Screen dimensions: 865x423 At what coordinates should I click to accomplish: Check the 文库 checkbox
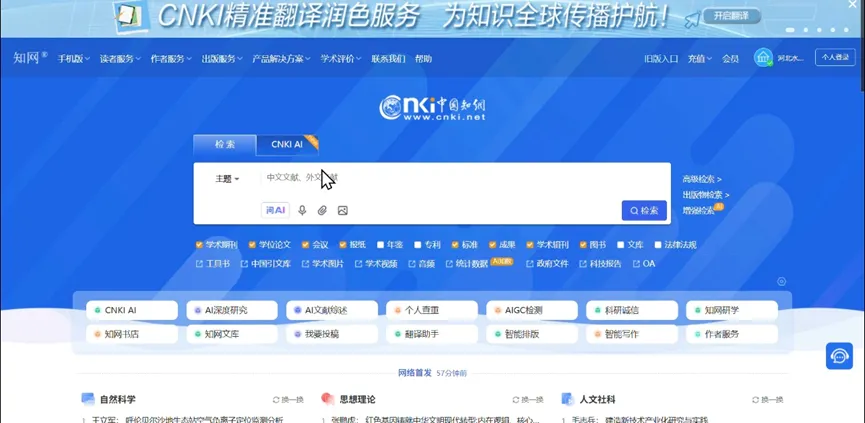pos(621,245)
